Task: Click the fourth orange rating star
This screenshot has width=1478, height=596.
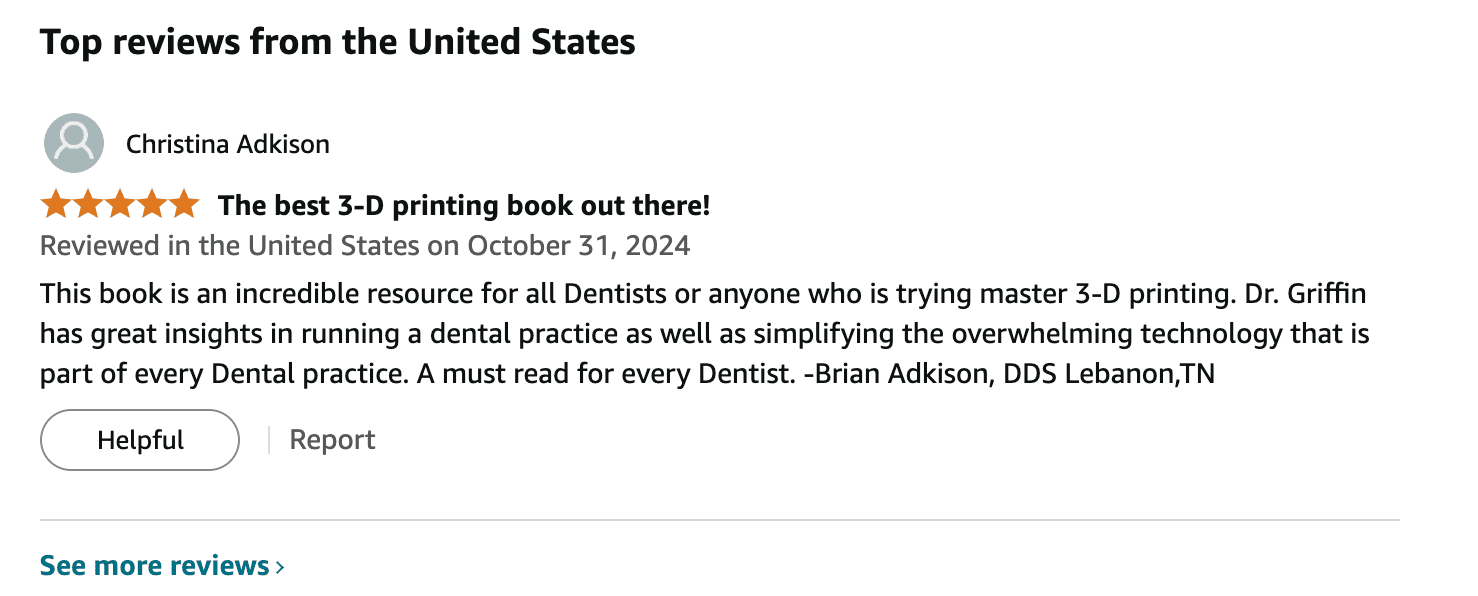Action: 152,205
